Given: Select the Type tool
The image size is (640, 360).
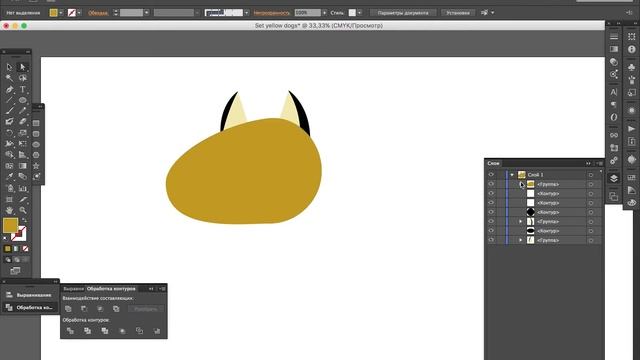Looking at the screenshot, I should 22,89.
